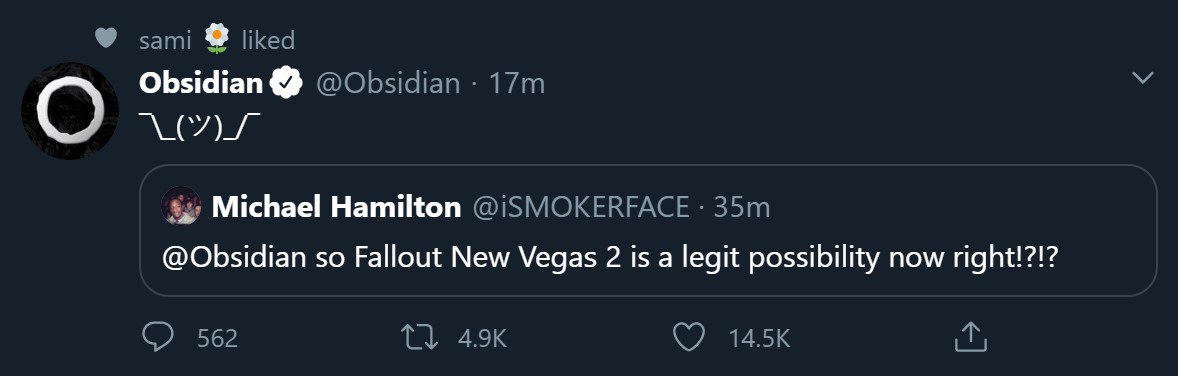Click the small liked heart icon
1178x376 pixels.
pyautogui.click(x=106, y=38)
